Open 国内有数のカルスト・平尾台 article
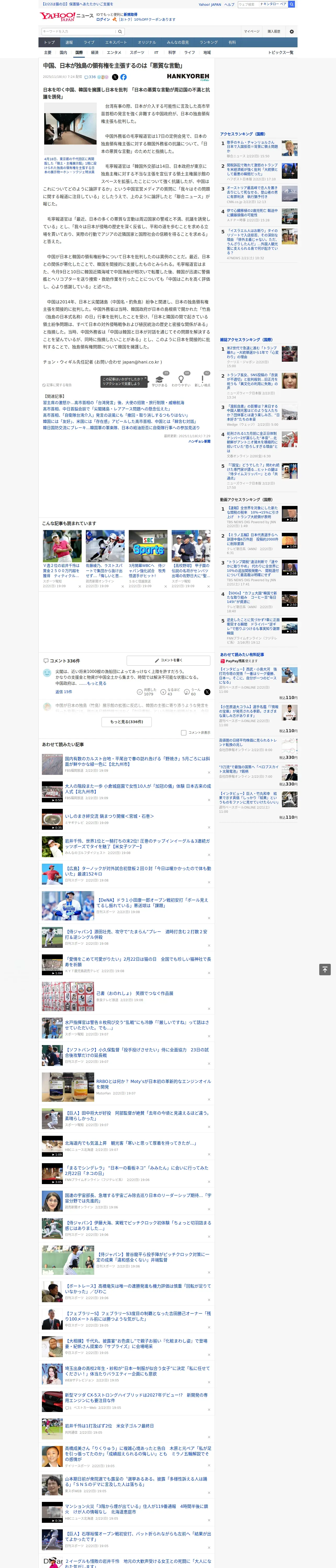The image size is (336, 1568). (x=137, y=762)
